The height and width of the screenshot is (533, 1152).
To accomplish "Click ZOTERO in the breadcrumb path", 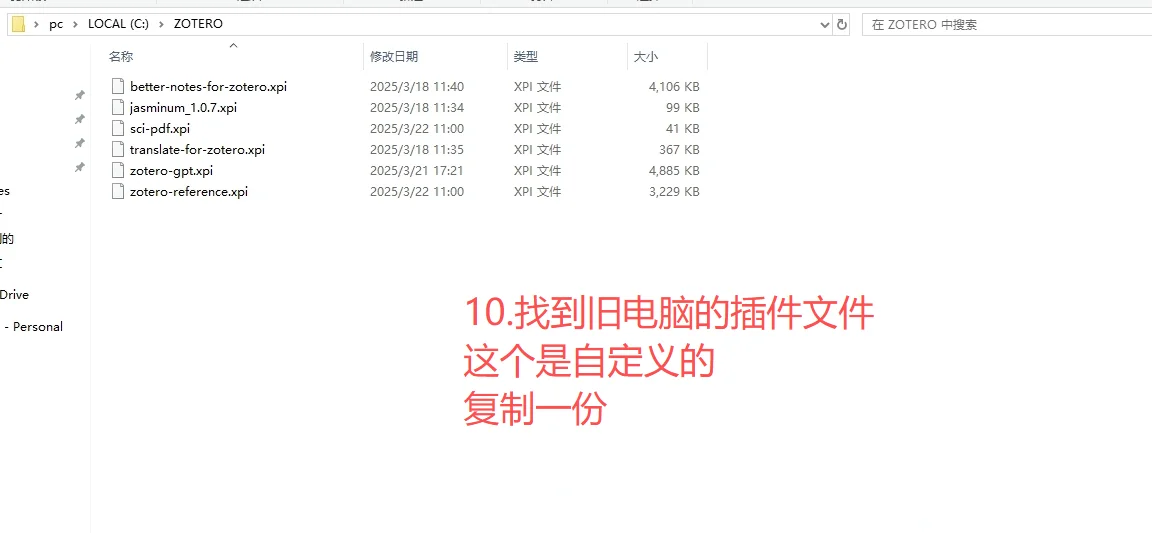I will point(198,24).
